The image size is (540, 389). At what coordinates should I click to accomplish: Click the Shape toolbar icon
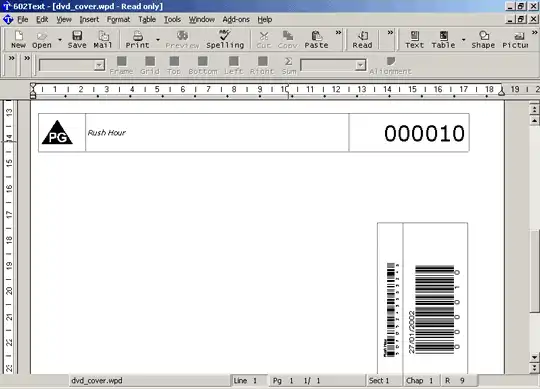(x=483, y=39)
